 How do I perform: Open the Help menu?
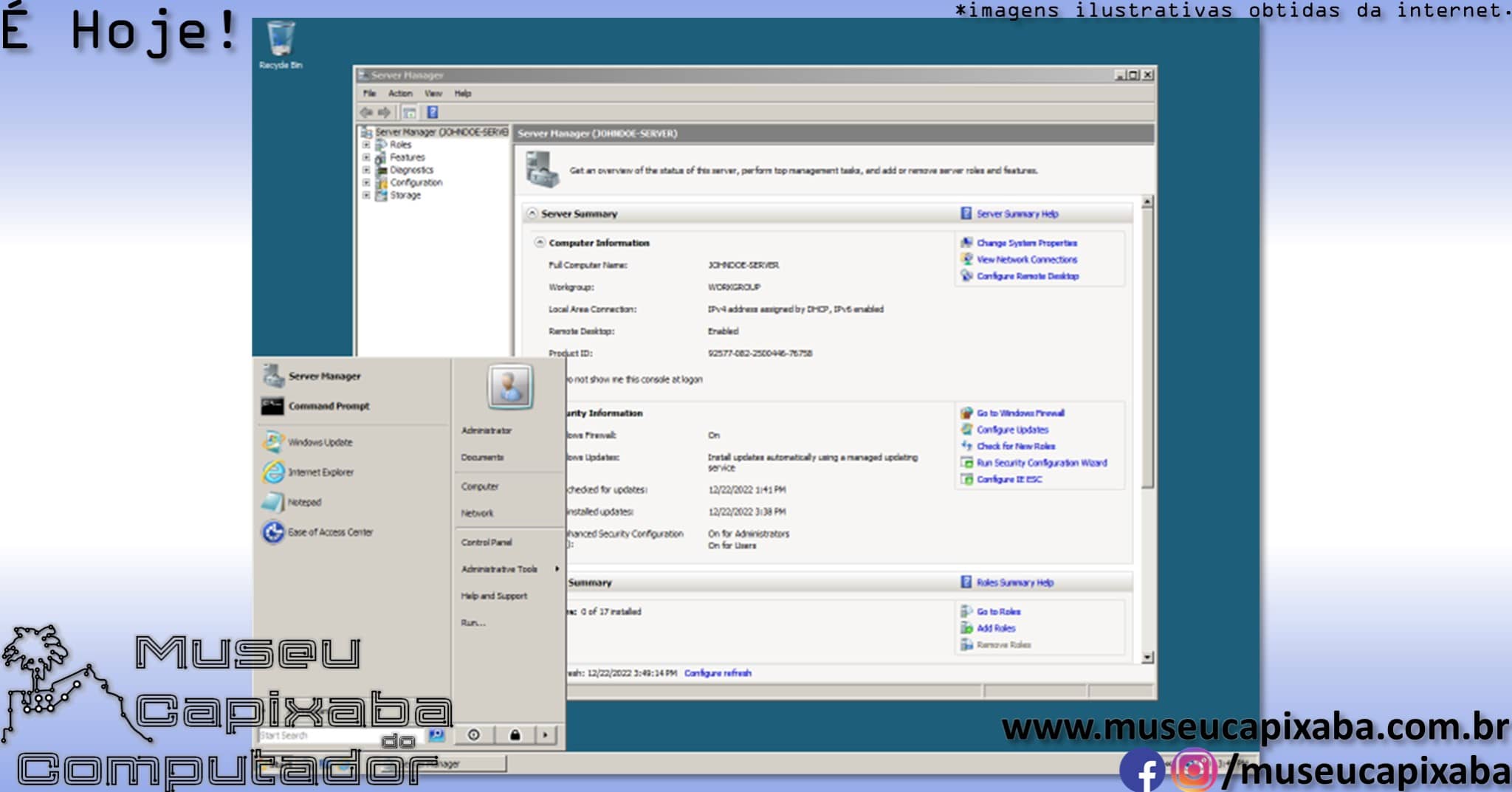[x=463, y=93]
